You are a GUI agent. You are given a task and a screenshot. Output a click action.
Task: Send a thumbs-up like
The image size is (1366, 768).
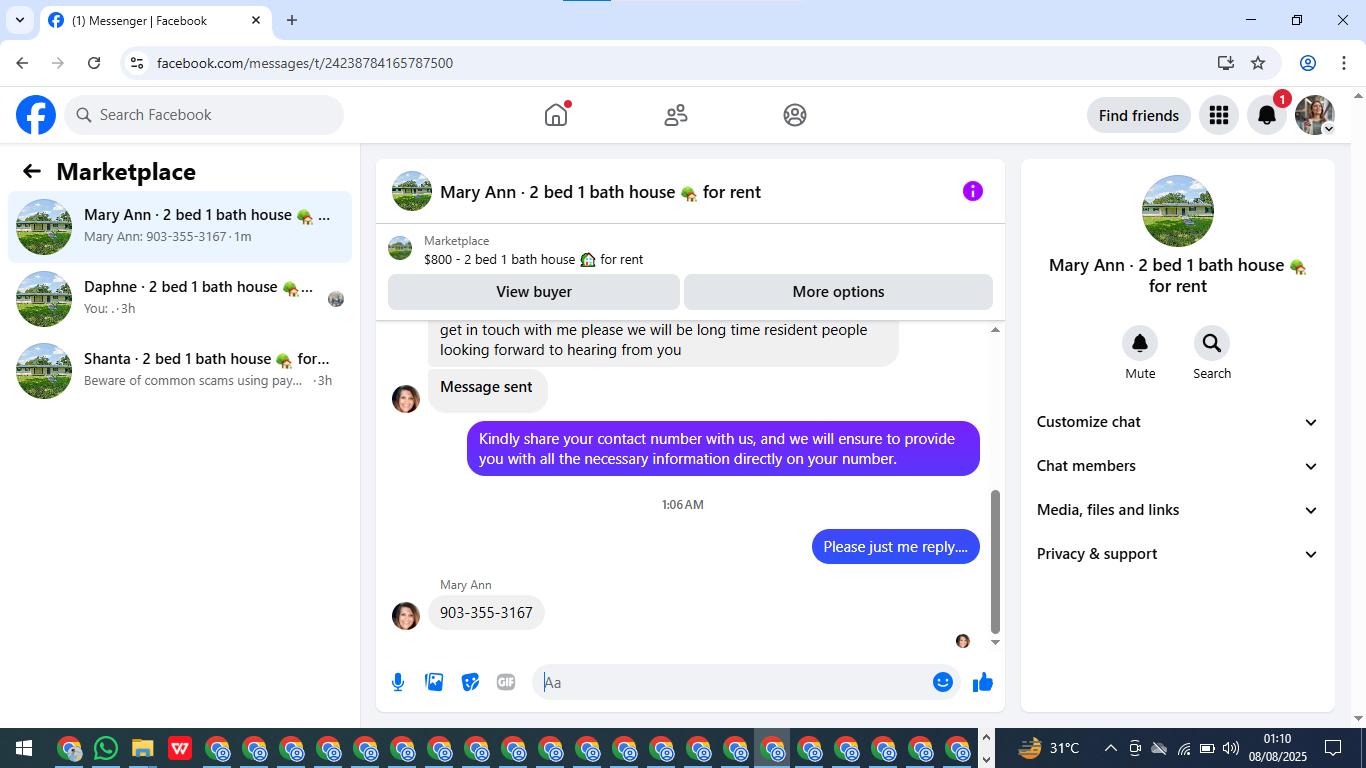[983, 682]
